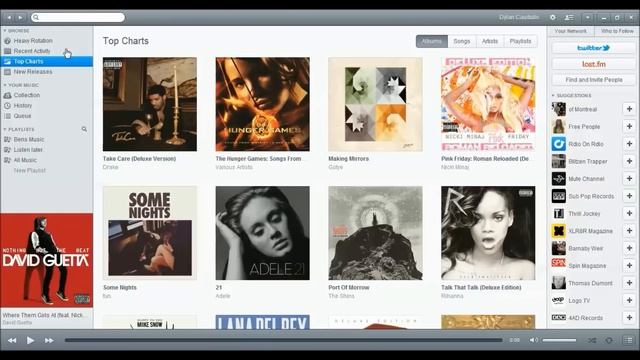Open the Some Nights album title link
Image resolution: width=640 pixels, height=360 pixels.
pos(120,287)
